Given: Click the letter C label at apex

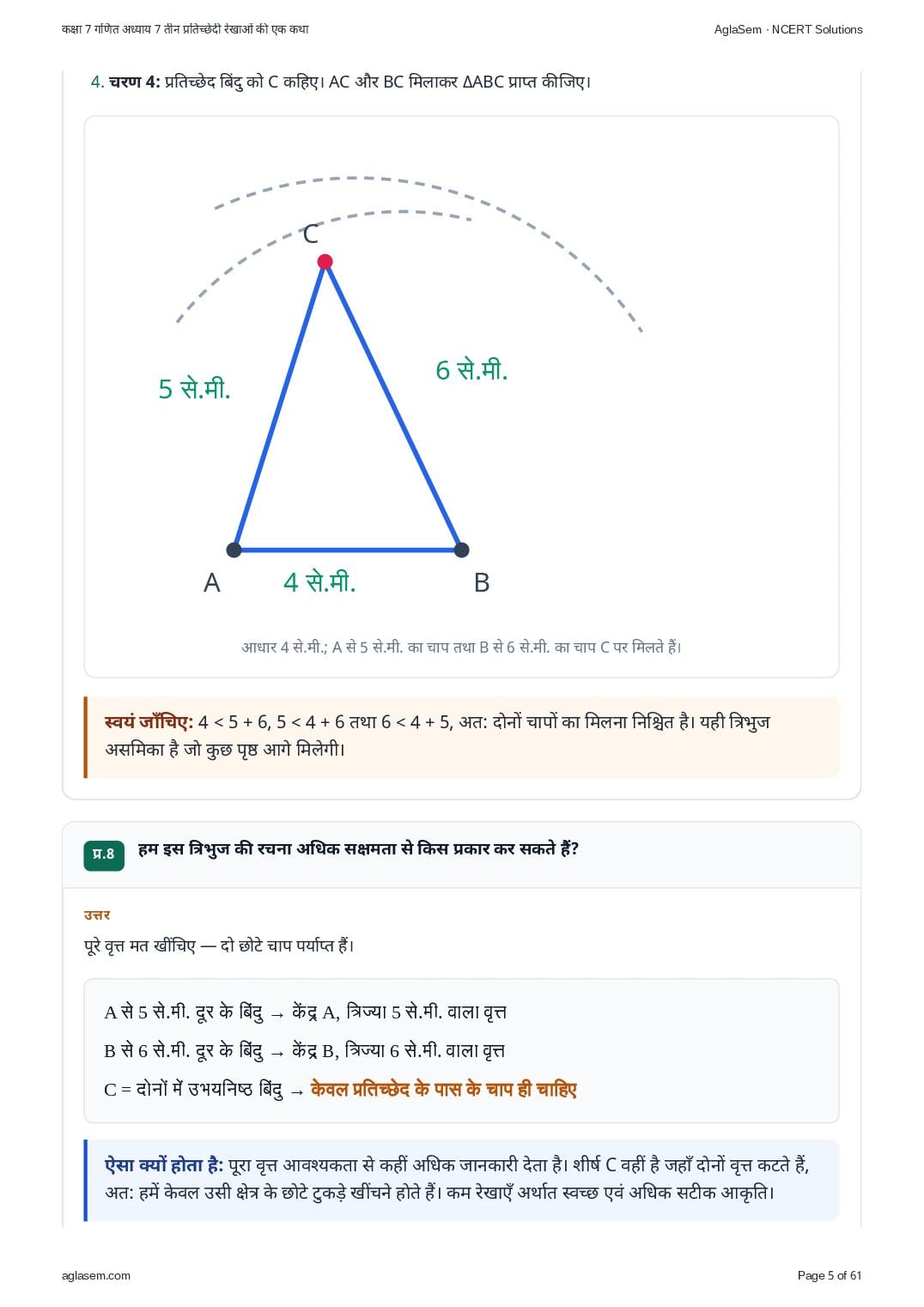Looking at the screenshot, I should [311, 234].
